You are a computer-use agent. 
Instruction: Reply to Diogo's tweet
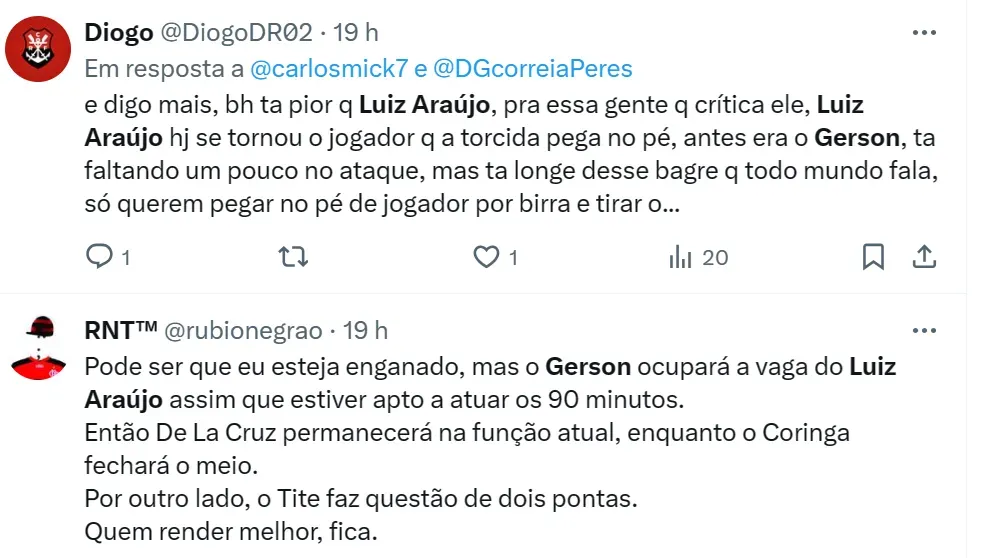point(99,257)
